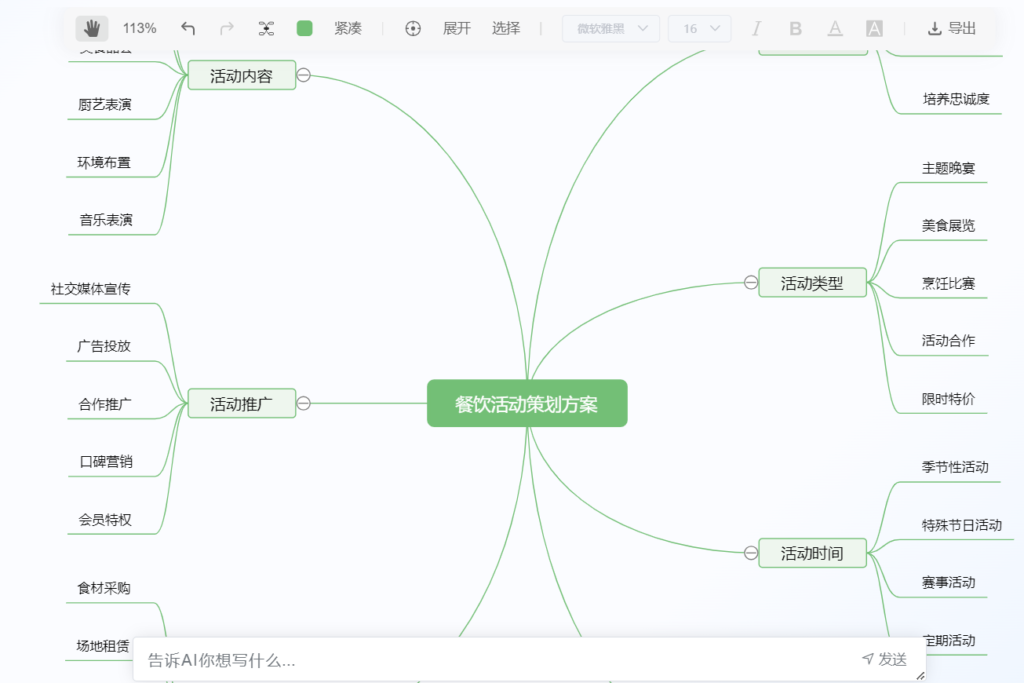The height and width of the screenshot is (683, 1024).
Task: Select the 美食展览 leaf node
Action: pos(948,225)
